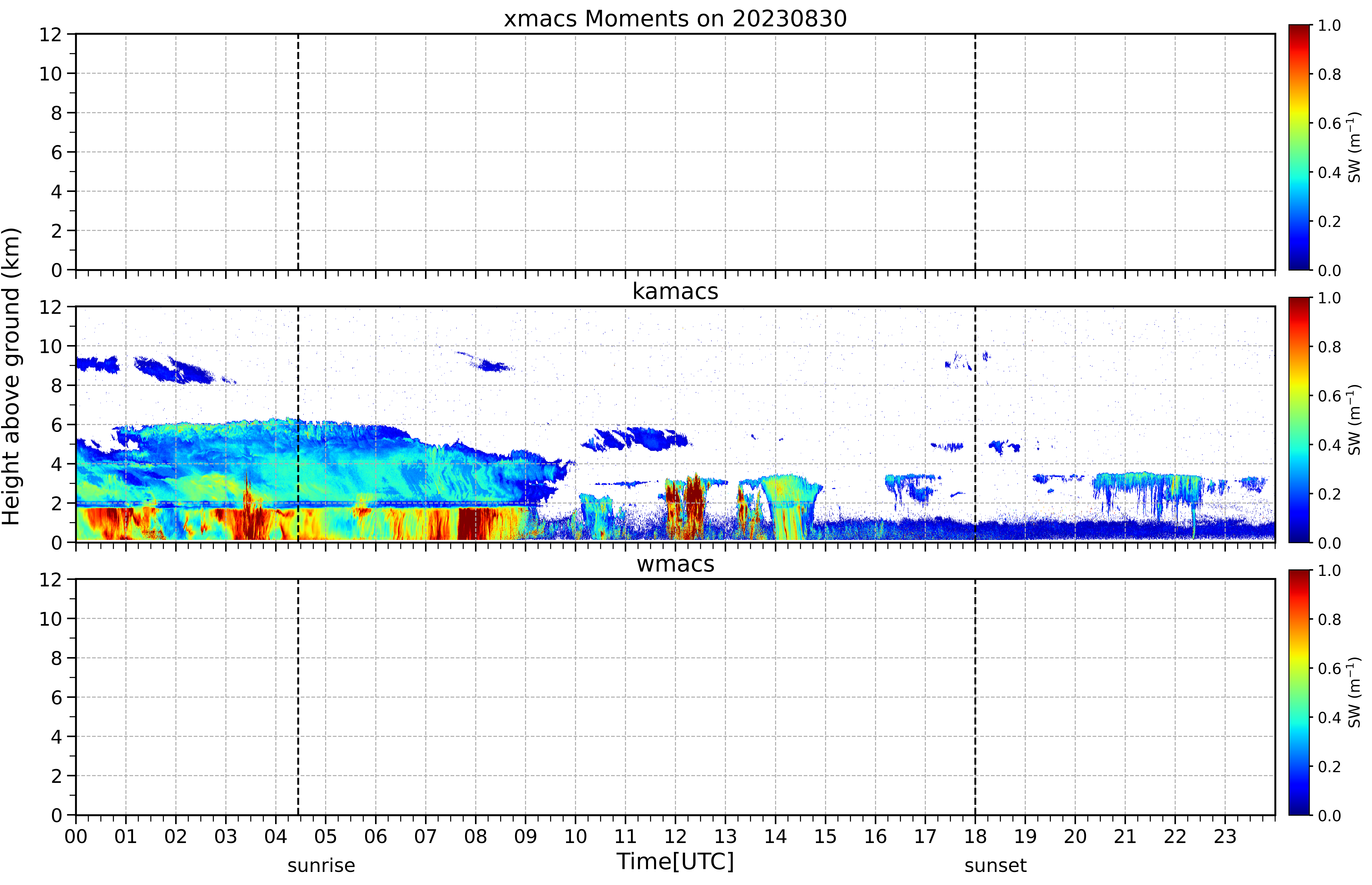Click the wmacs panel colorbar
Screen dimensions: 1372x885
1299,693
